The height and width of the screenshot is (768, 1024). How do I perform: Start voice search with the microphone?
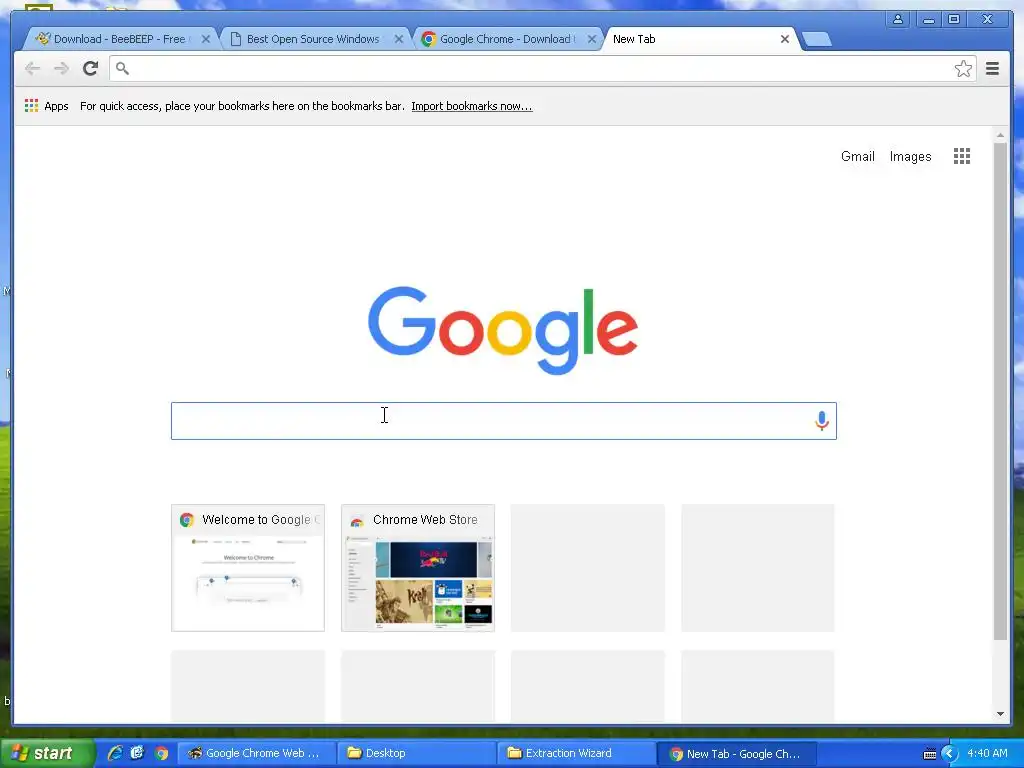pyautogui.click(x=822, y=421)
